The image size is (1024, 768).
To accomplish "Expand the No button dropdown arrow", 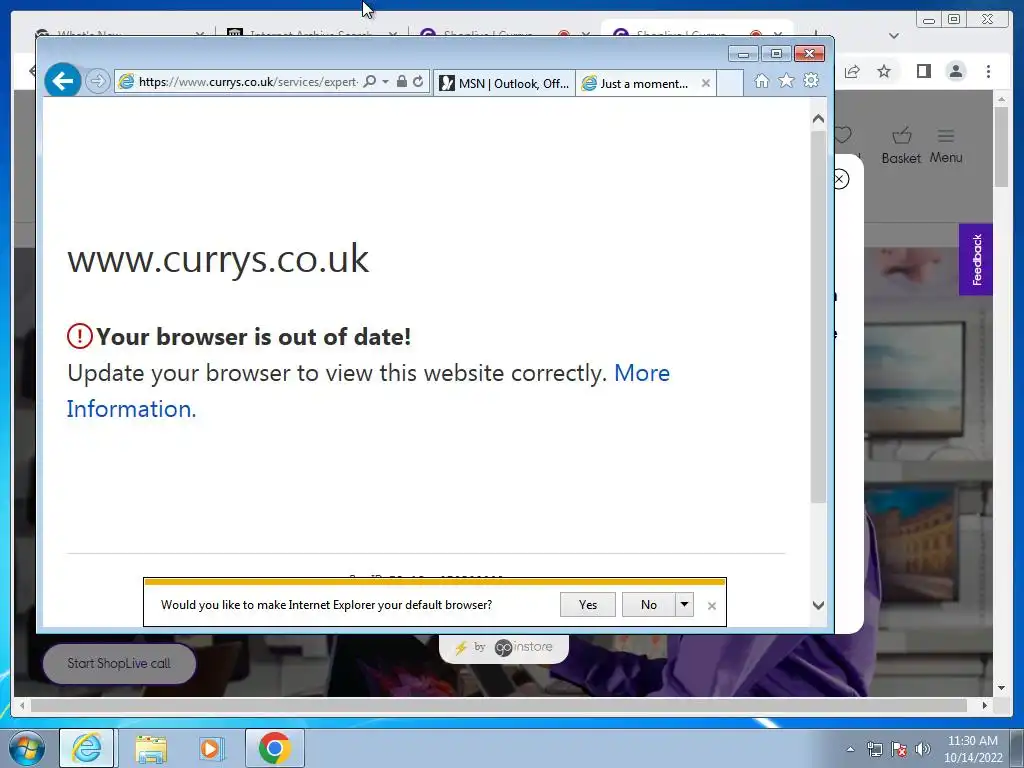I will point(684,605).
